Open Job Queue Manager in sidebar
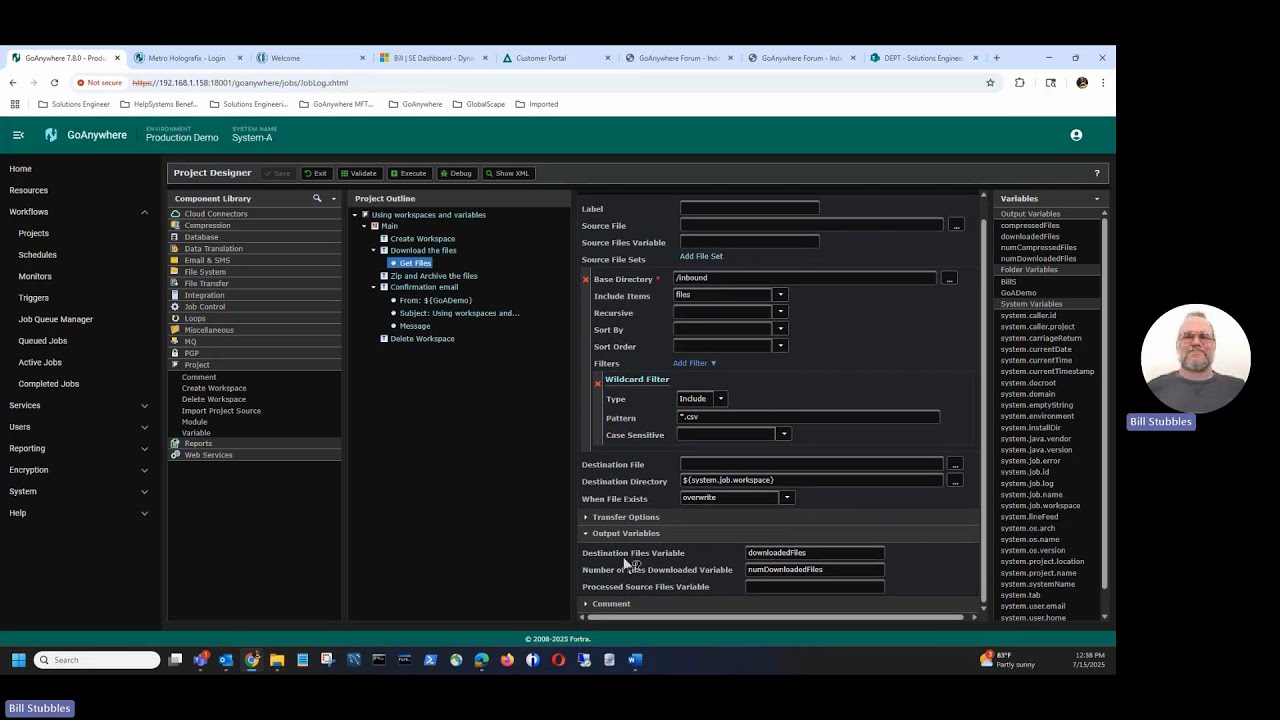The width and height of the screenshot is (1280, 720). pyautogui.click(x=55, y=319)
